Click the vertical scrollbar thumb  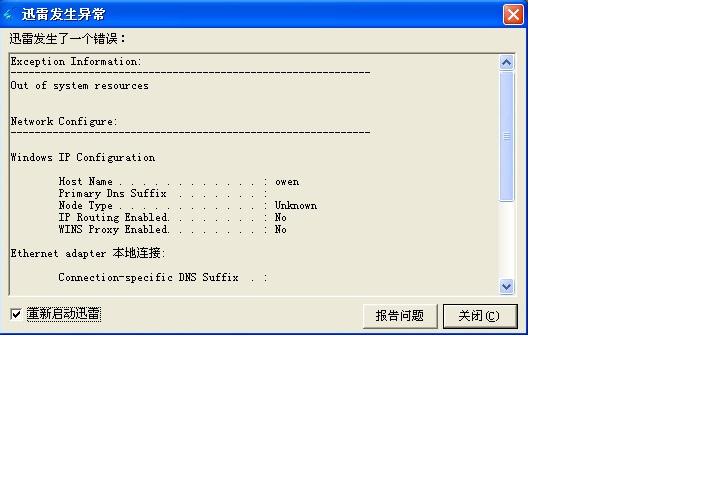pos(506,136)
